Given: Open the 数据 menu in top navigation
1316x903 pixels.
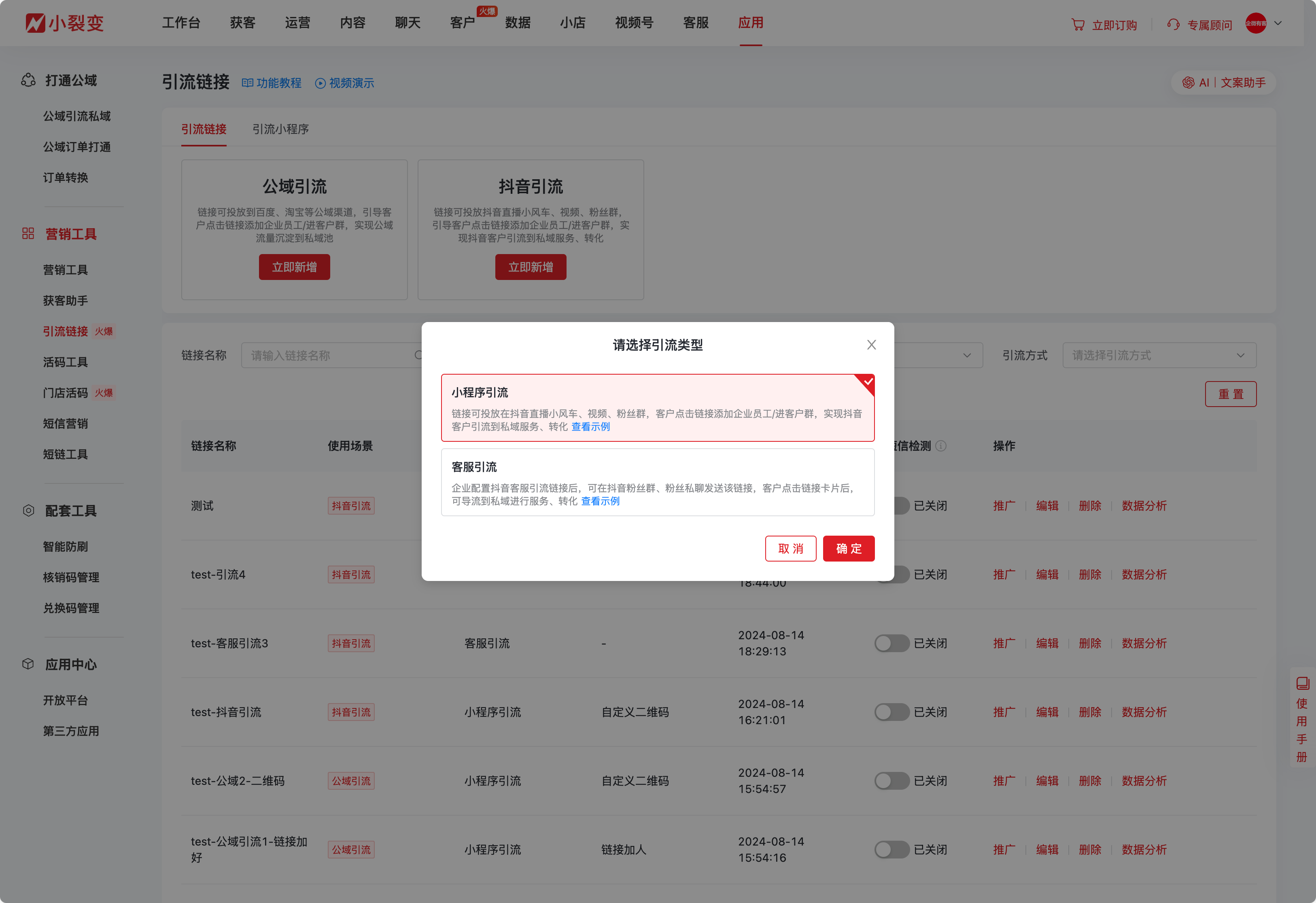Looking at the screenshot, I should (518, 23).
